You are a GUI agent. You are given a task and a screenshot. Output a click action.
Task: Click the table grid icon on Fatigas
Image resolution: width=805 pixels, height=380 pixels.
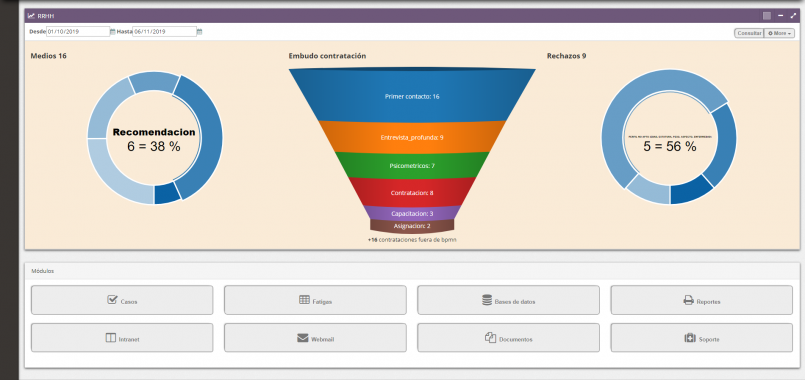(x=304, y=299)
